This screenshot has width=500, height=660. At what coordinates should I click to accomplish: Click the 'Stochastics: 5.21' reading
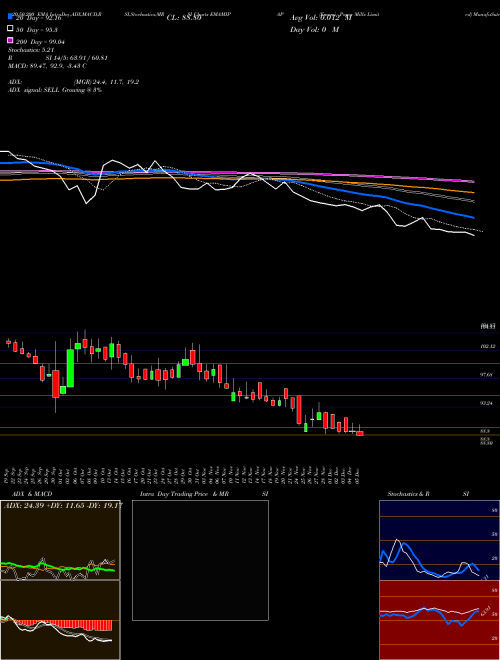pos(31,50)
